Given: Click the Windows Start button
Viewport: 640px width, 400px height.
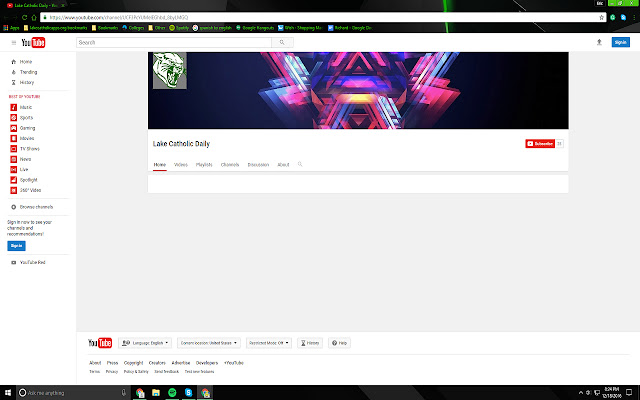Looking at the screenshot, I should (8, 393).
